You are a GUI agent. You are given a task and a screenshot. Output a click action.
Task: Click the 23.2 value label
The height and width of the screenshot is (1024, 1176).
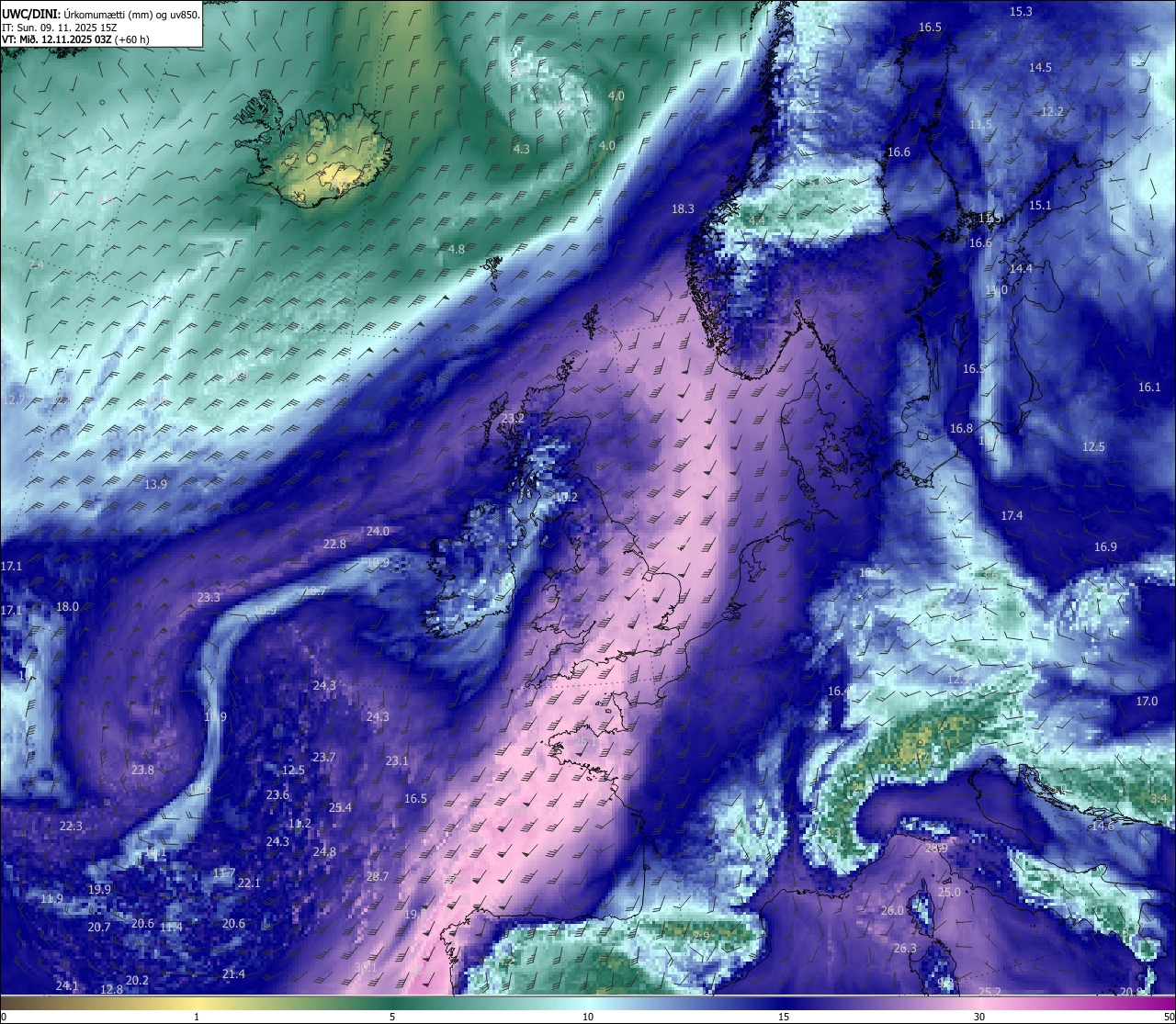[513, 419]
